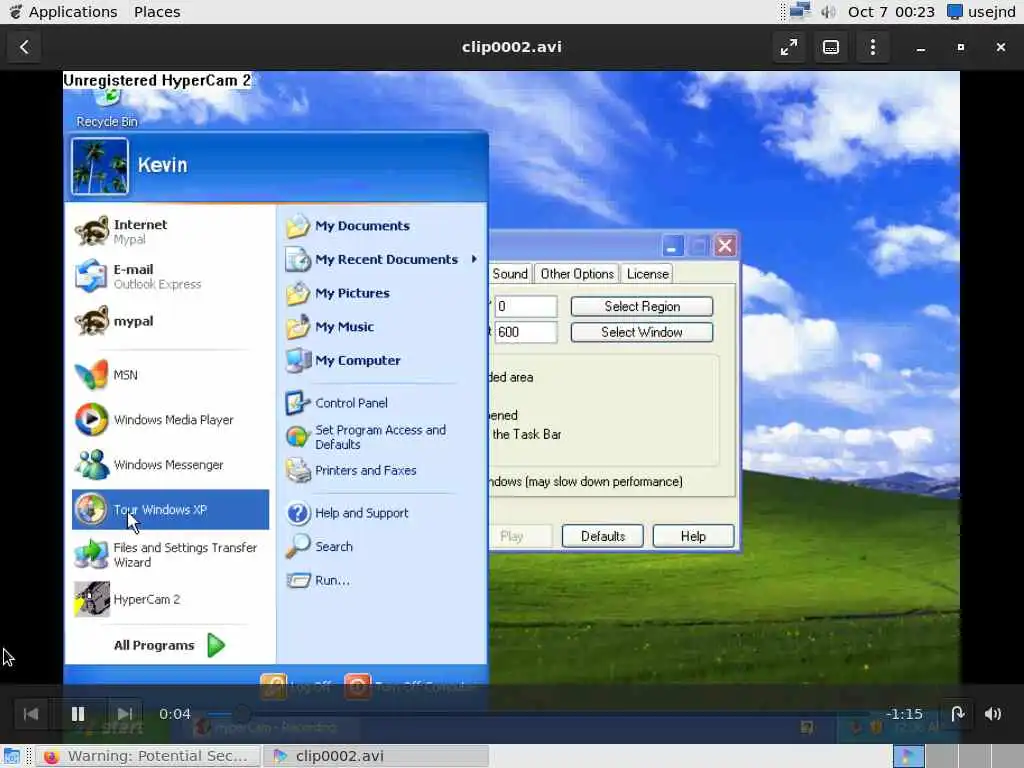Enter fullscreen video mode
The image size is (1024, 768).
pyautogui.click(x=789, y=47)
